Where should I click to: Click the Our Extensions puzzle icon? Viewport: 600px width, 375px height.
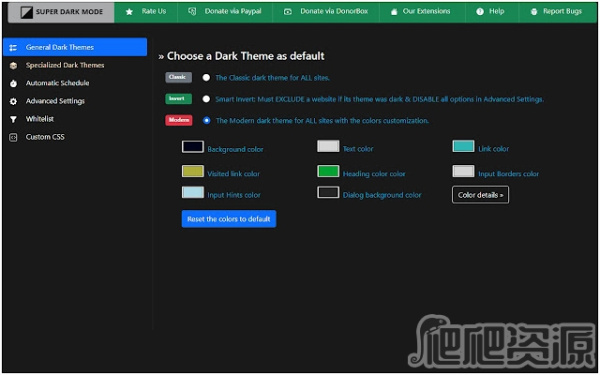[394, 12]
